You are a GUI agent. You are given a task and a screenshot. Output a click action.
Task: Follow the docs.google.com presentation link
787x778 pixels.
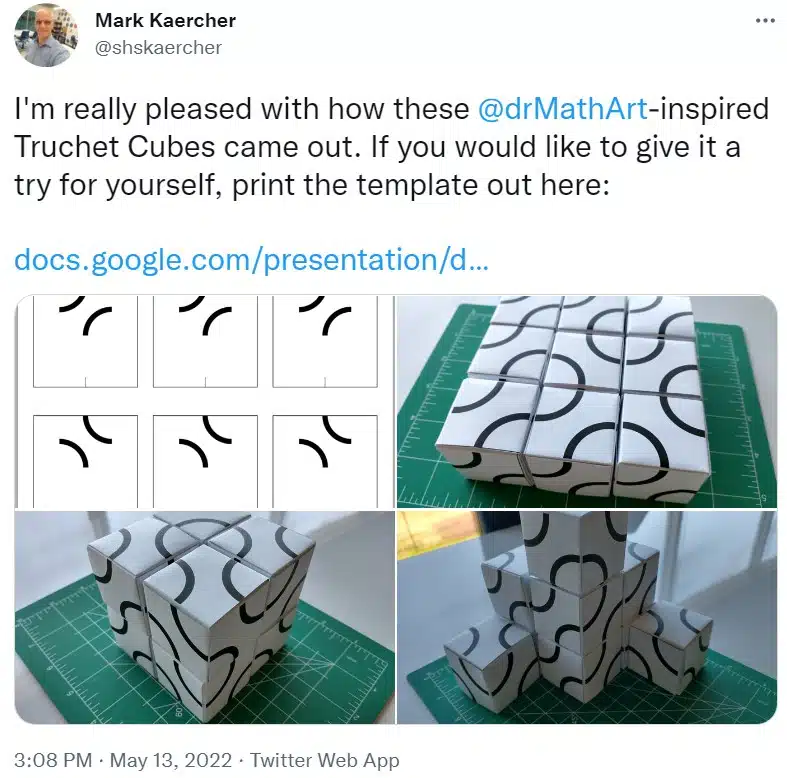tap(251, 260)
